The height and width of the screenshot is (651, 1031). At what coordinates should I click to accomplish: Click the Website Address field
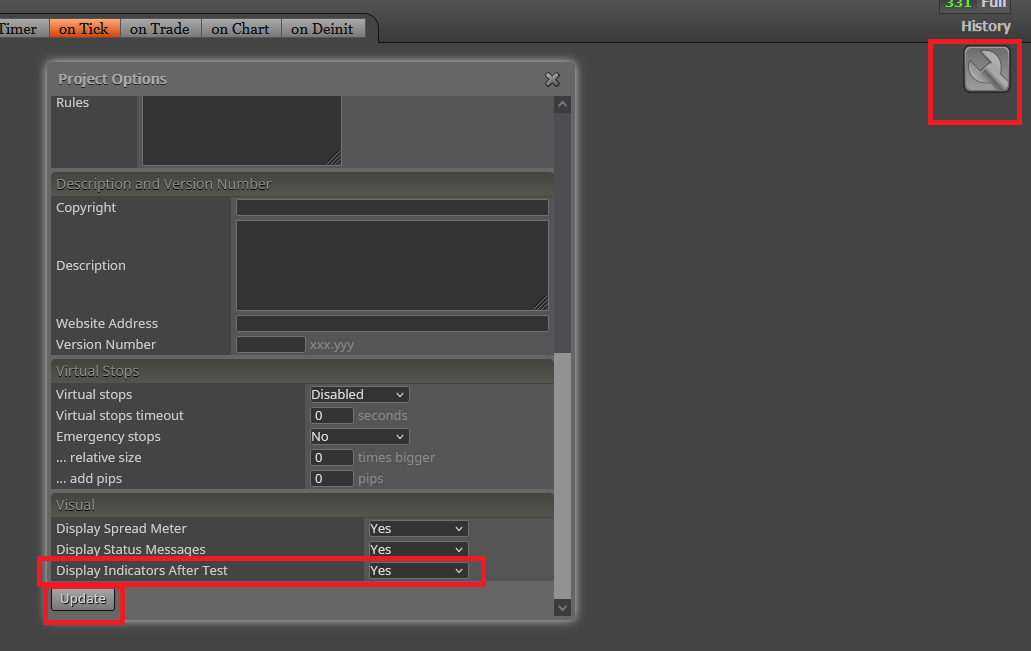point(393,324)
